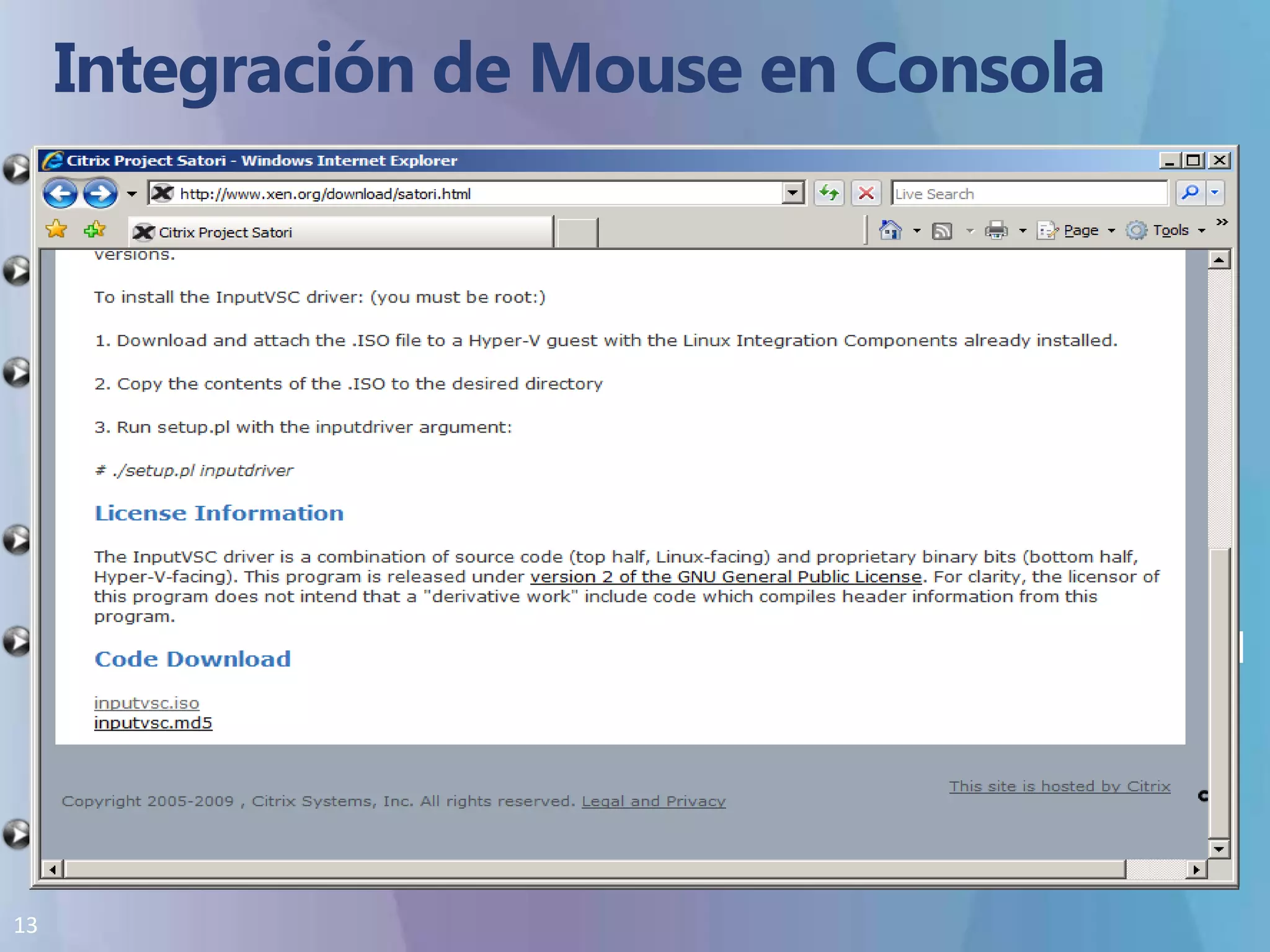1270x952 pixels.
Task: Download the inputvsc.iso file link
Action: (x=146, y=703)
